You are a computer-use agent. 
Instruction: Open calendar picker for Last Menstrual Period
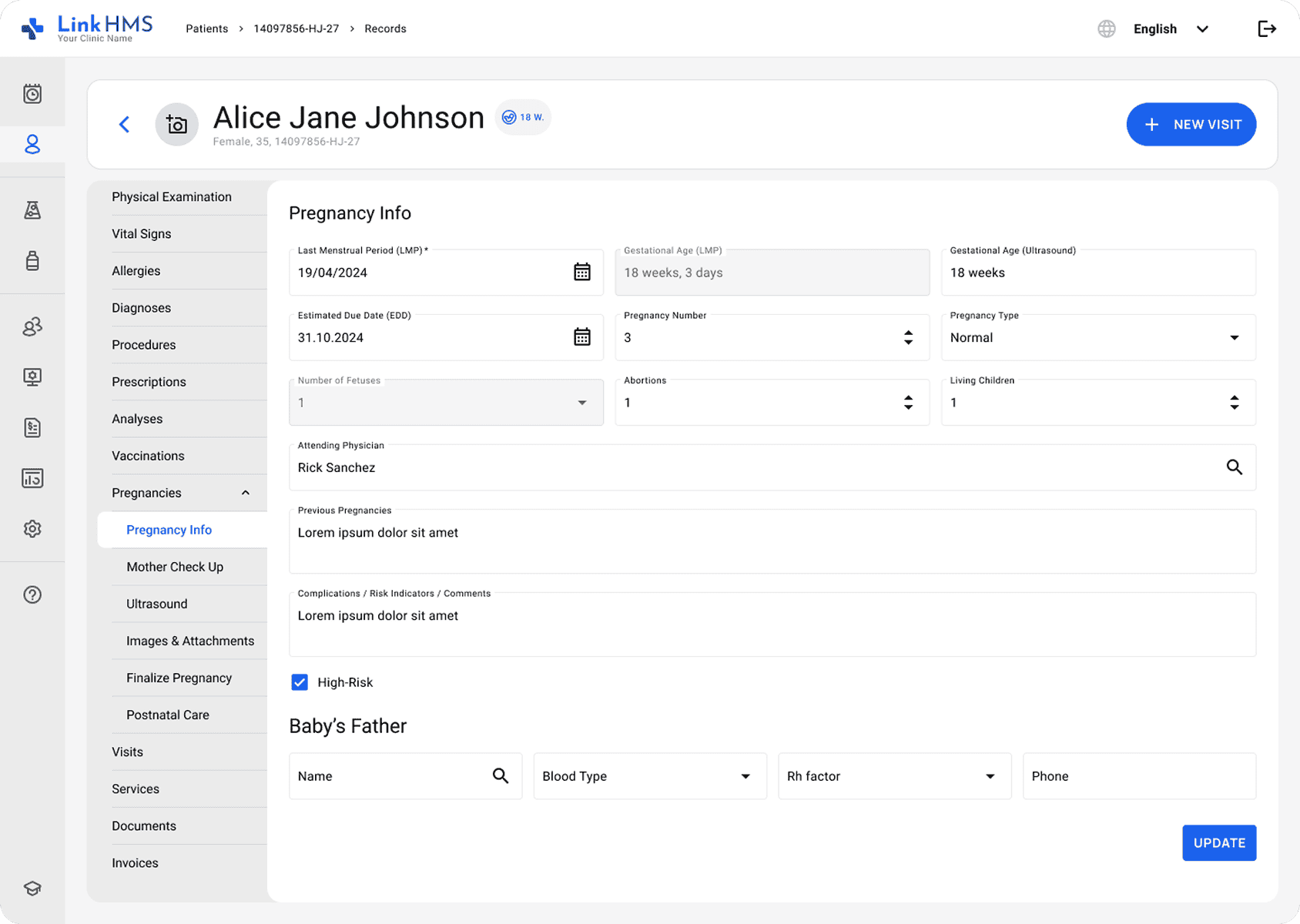(582, 273)
